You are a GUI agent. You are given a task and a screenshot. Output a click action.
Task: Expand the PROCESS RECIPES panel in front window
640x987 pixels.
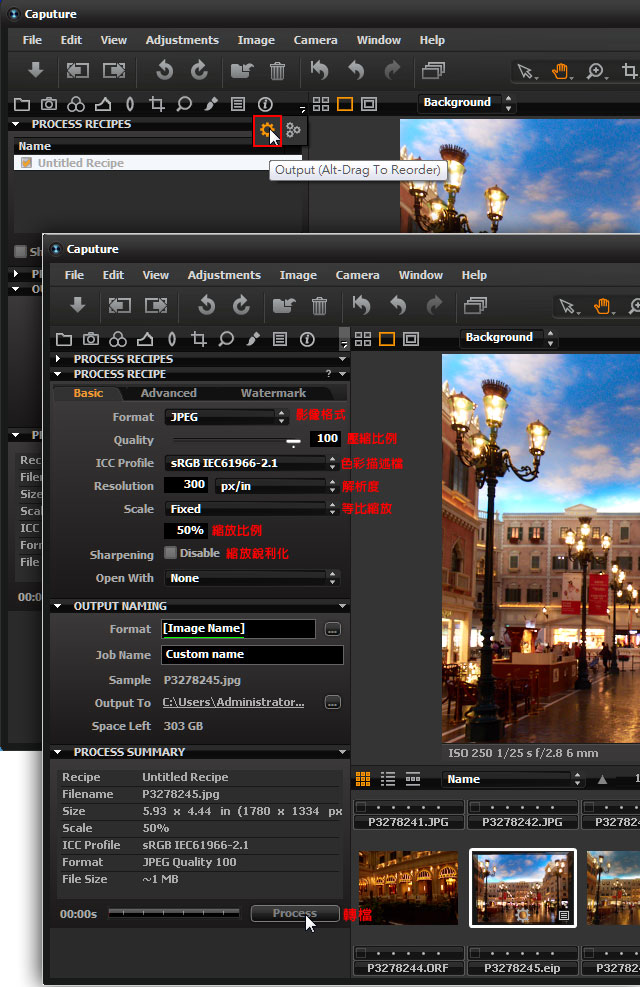tap(59, 359)
